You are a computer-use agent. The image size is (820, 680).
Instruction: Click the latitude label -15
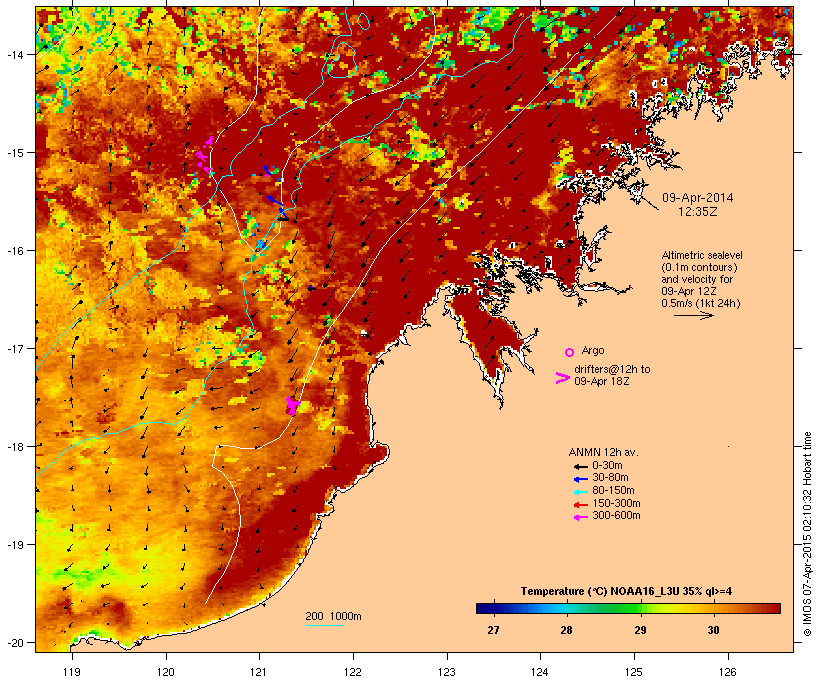click(x=14, y=153)
